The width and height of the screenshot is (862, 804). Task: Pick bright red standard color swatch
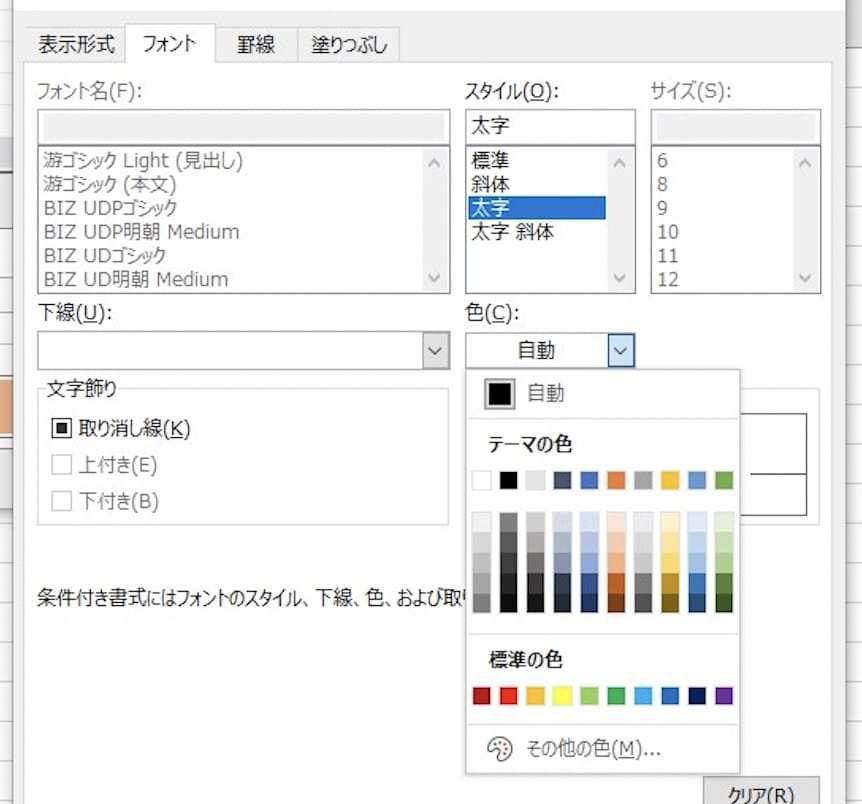click(x=509, y=696)
